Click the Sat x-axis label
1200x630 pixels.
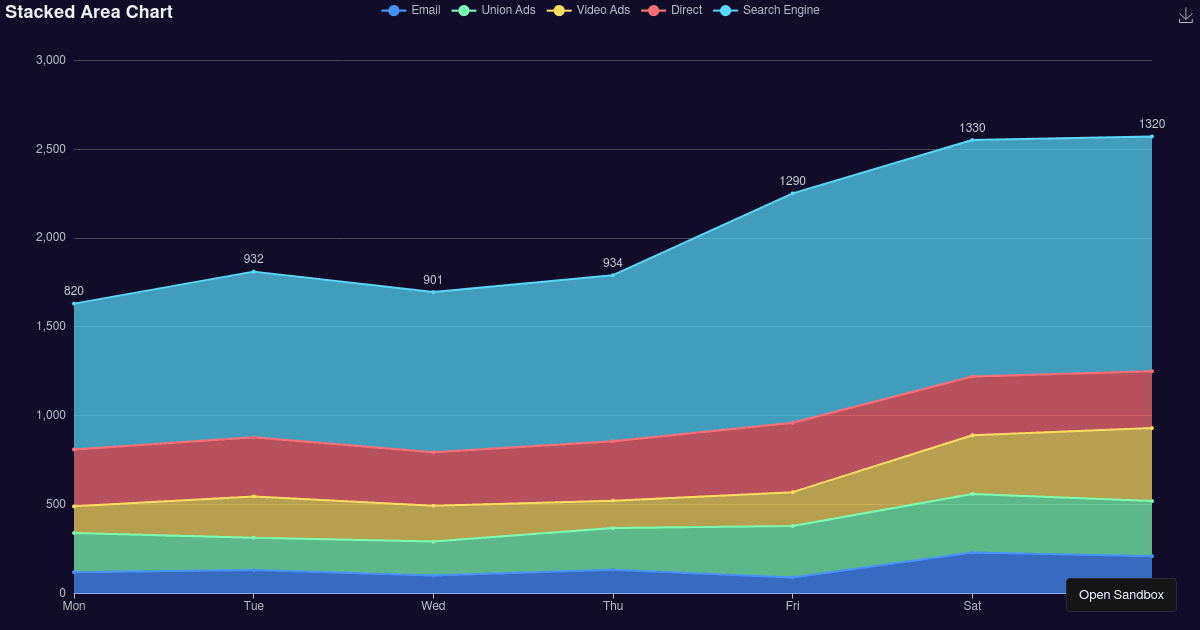point(972,606)
